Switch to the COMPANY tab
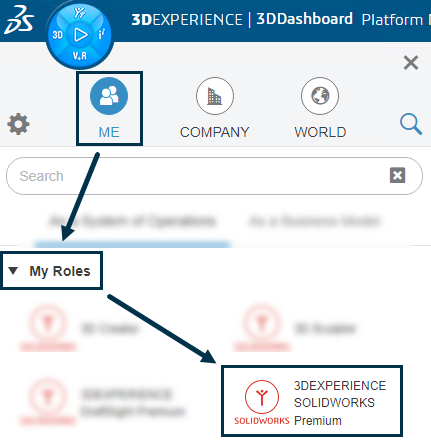This screenshot has width=431, height=446. click(215, 108)
